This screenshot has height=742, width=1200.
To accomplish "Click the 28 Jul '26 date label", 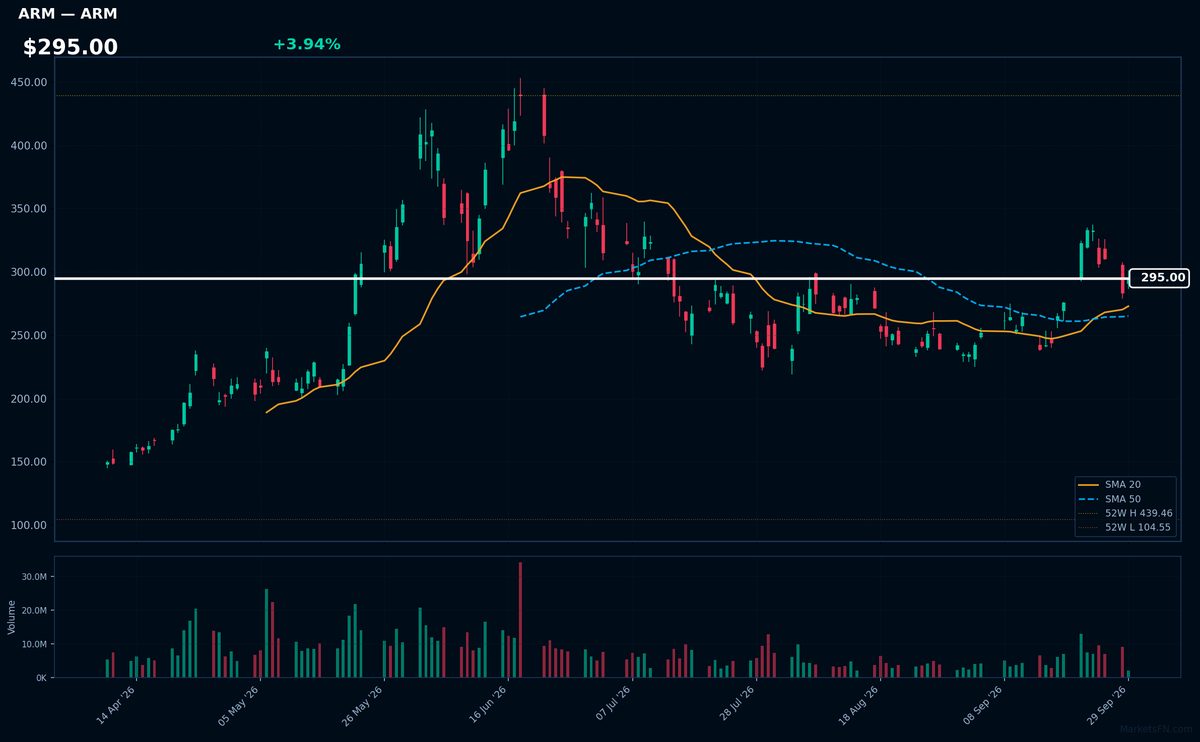I will [736, 706].
